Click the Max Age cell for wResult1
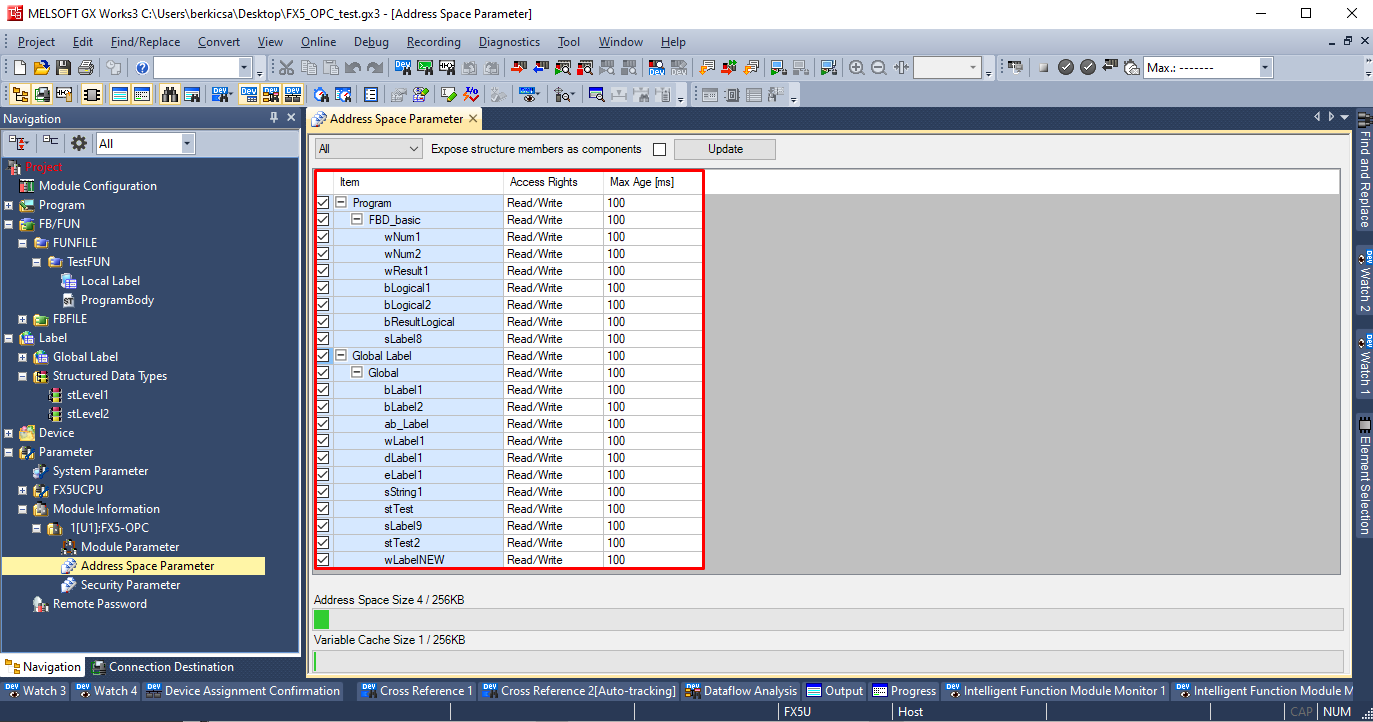This screenshot has height=722, width=1373. (654, 271)
